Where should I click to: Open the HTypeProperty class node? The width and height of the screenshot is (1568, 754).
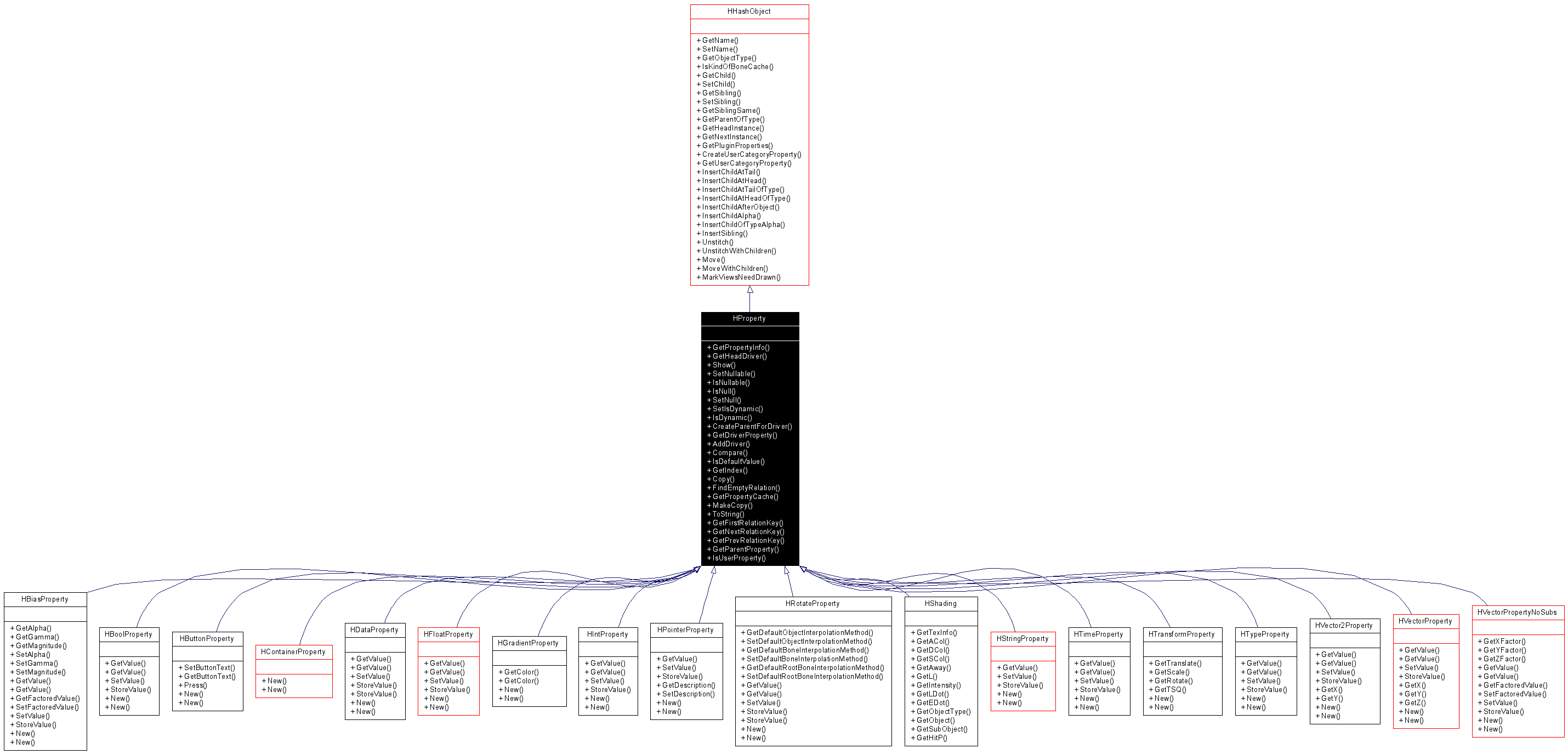(1266, 671)
